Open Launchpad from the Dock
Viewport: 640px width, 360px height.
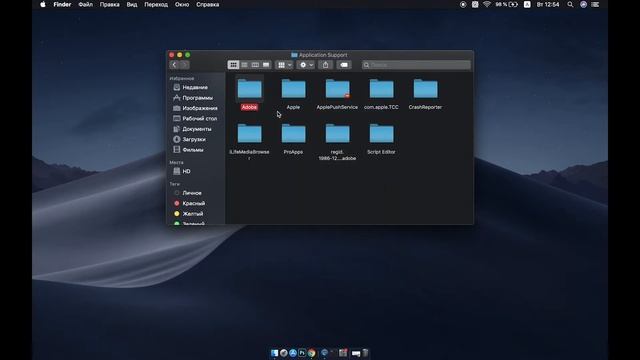pyautogui.click(x=284, y=353)
